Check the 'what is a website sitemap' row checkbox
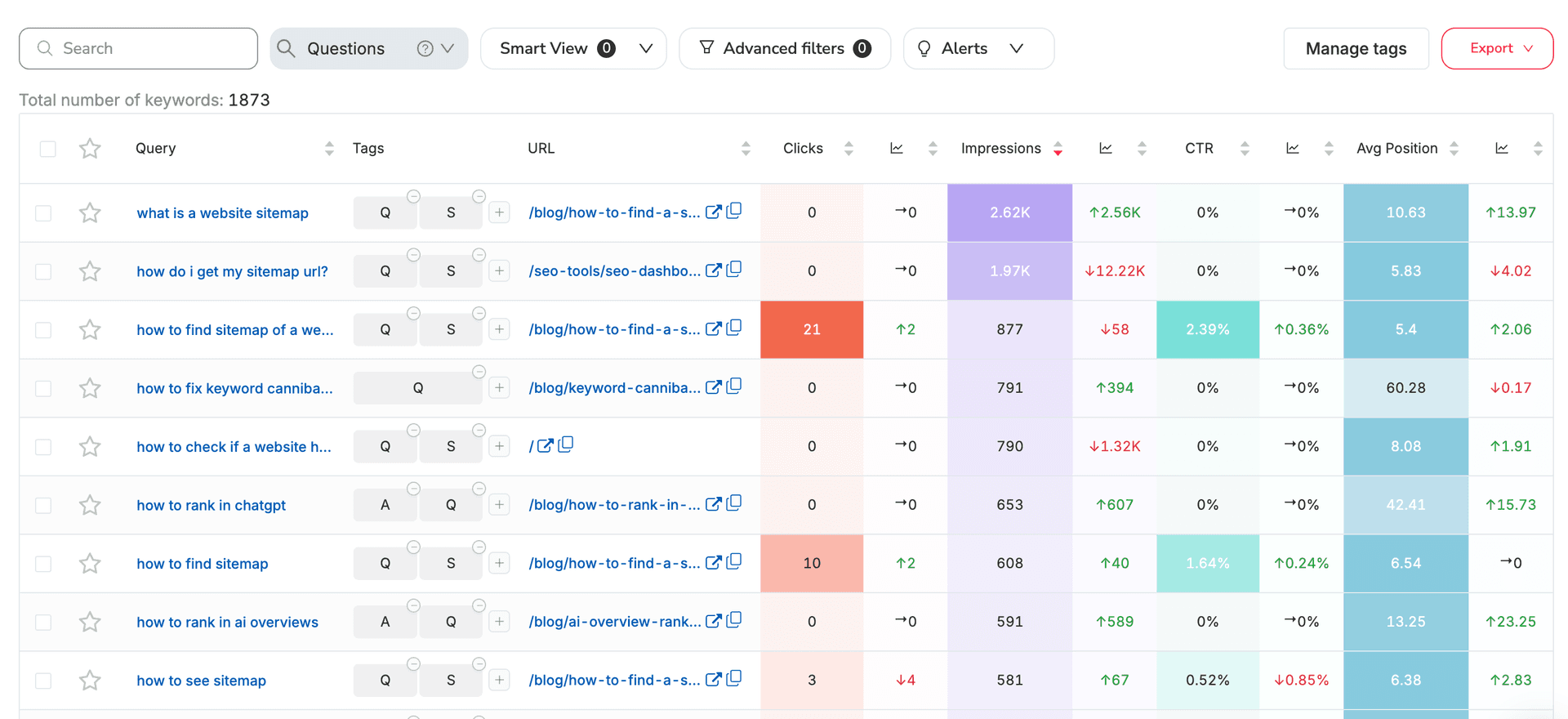 point(43,213)
